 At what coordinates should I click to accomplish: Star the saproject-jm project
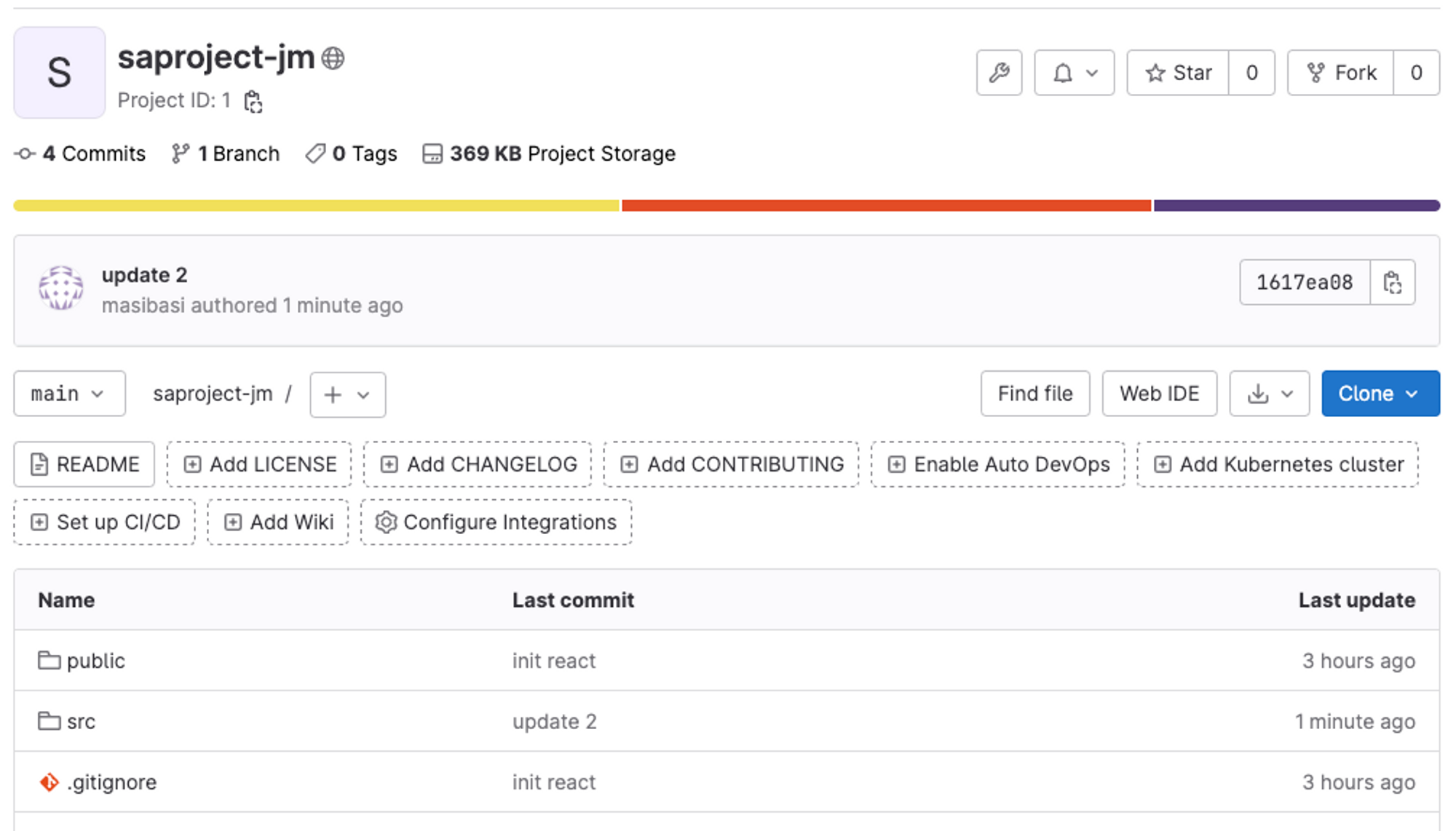pyautogui.click(x=1178, y=73)
